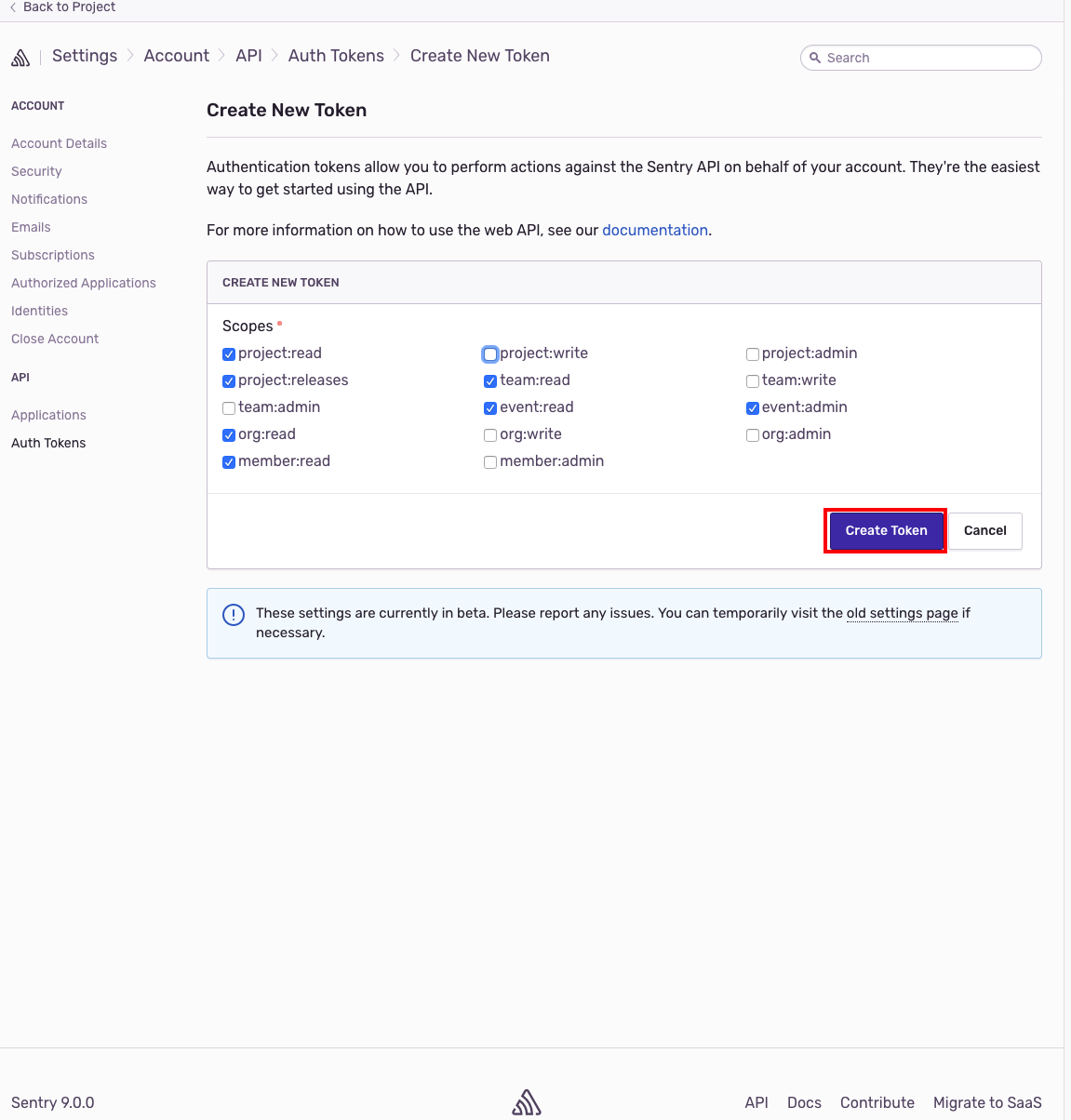Click Settings breadcrumb
1071x1120 pixels.
pos(85,56)
